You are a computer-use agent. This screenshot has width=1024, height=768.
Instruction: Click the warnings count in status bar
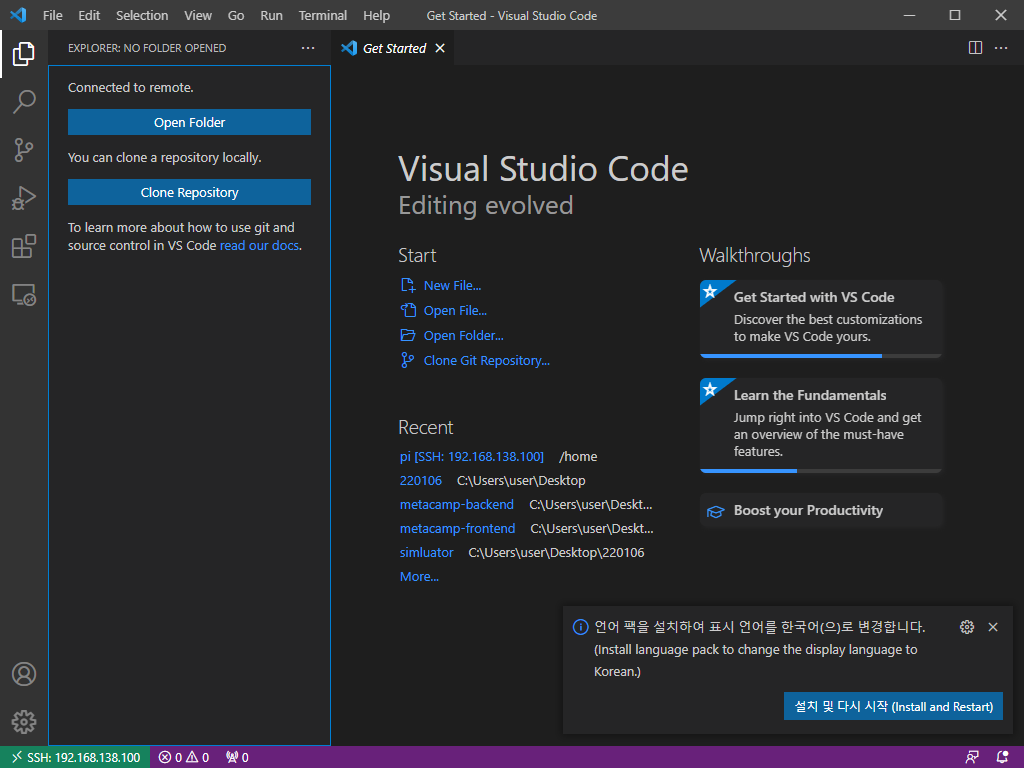tap(198, 758)
